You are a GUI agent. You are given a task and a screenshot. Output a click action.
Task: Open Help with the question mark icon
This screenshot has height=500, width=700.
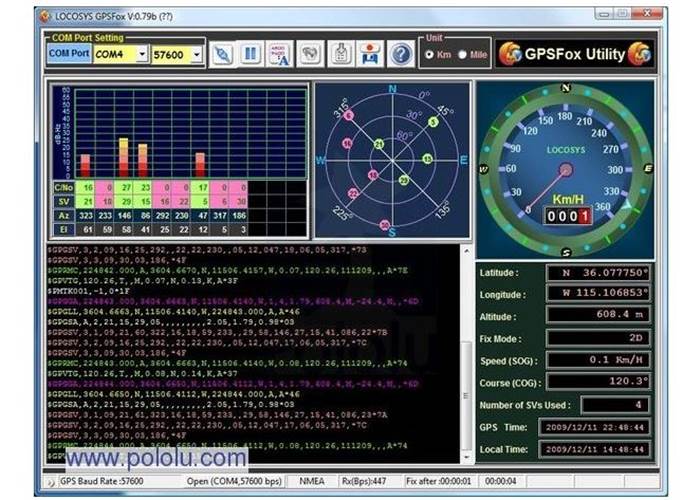click(401, 53)
